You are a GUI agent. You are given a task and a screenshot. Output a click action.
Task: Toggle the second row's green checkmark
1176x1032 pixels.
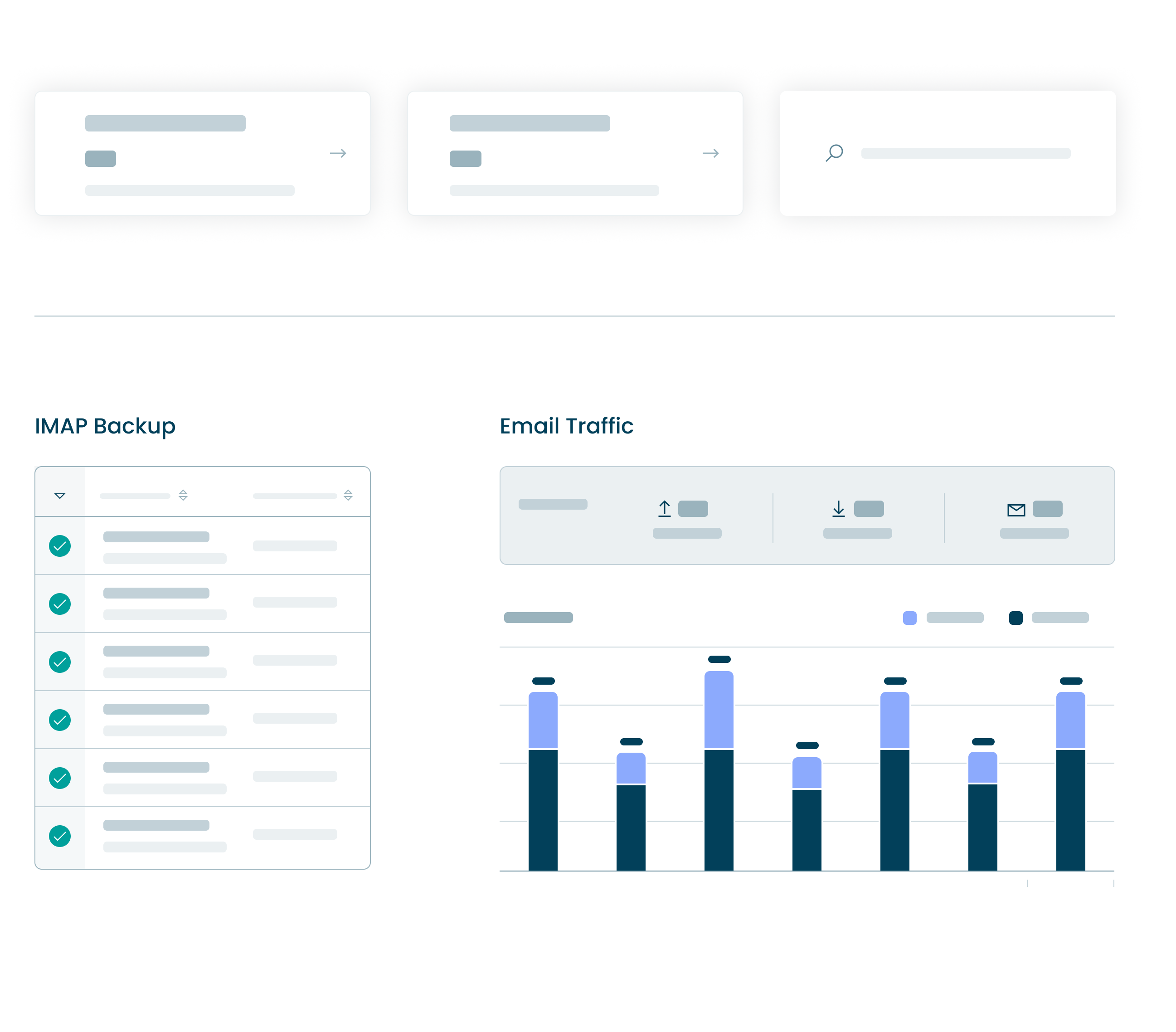(x=60, y=604)
